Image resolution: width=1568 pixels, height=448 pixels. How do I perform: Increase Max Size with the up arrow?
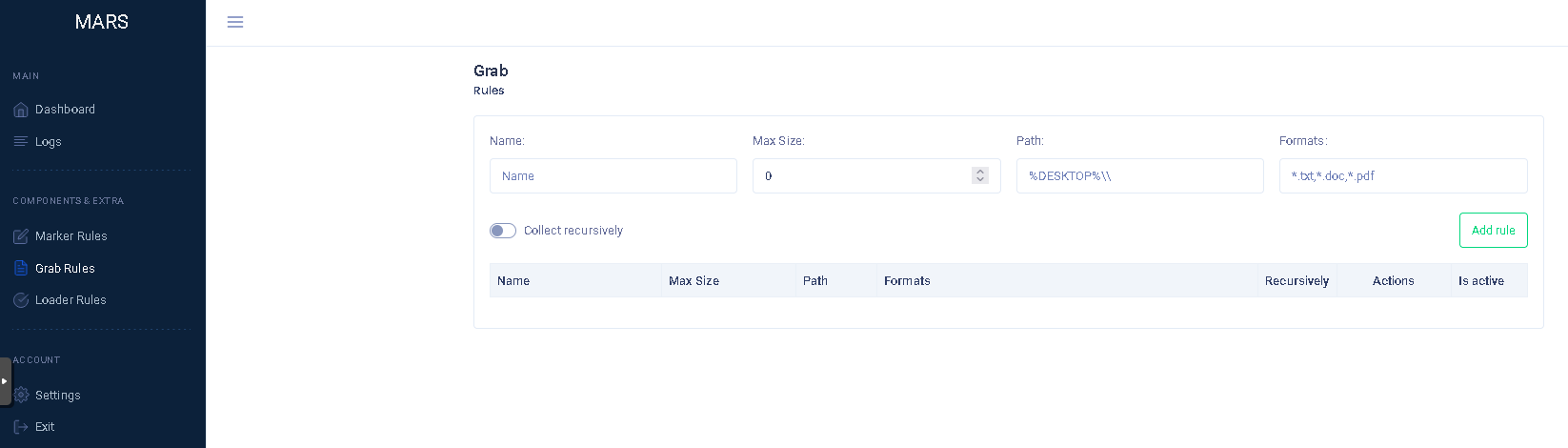click(980, 172)
